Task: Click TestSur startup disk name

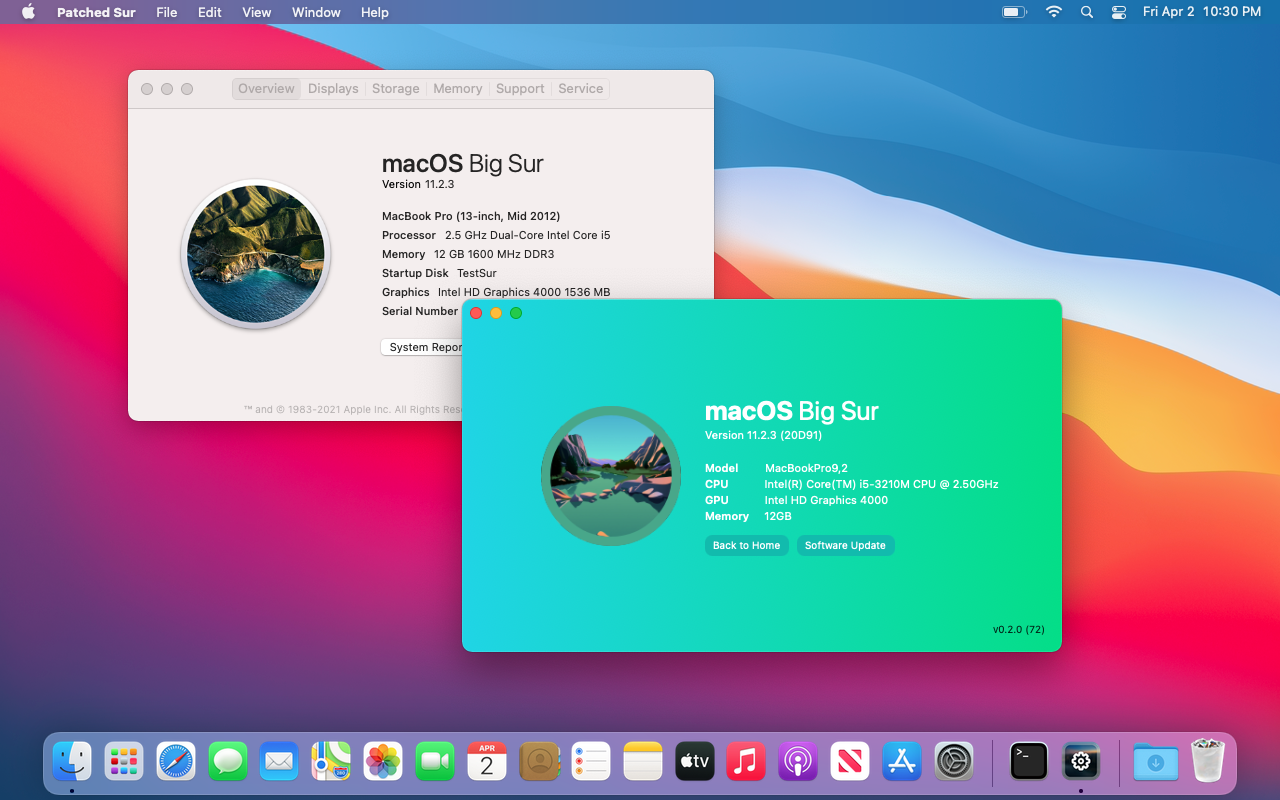Action: tap(477, 273)
